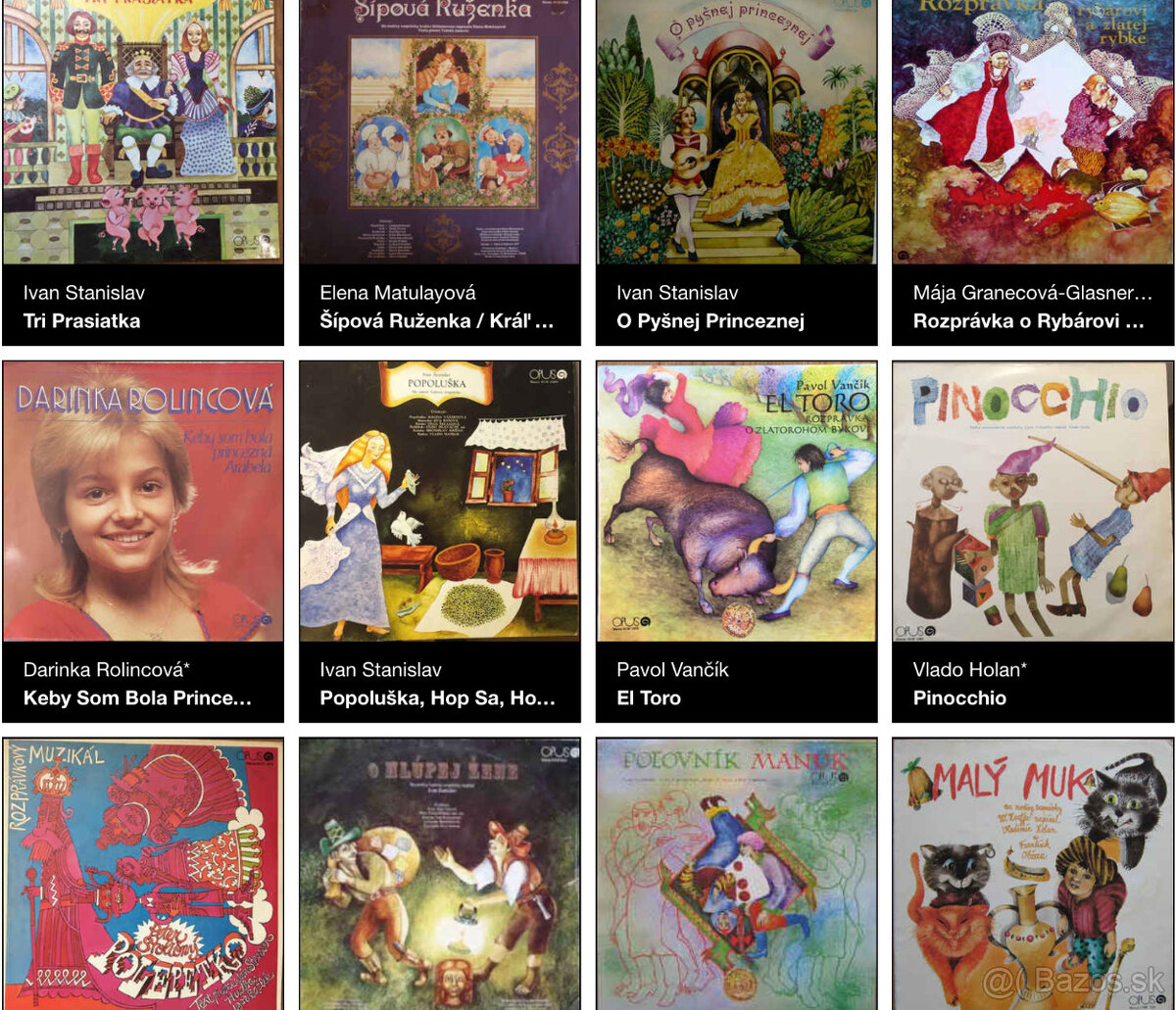View the Pinocchio album cover
Screen dimensions: 1176x1010
pyautogui.click(x=1033, y=502)
